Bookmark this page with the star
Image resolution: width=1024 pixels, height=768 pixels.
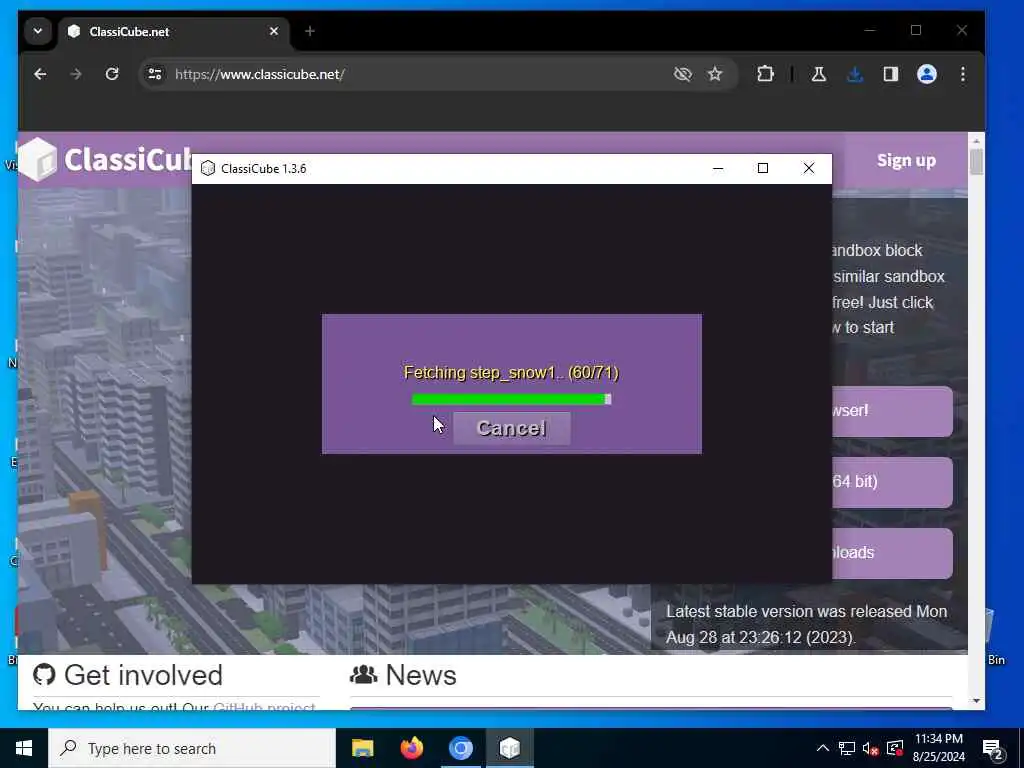point(715,74)
